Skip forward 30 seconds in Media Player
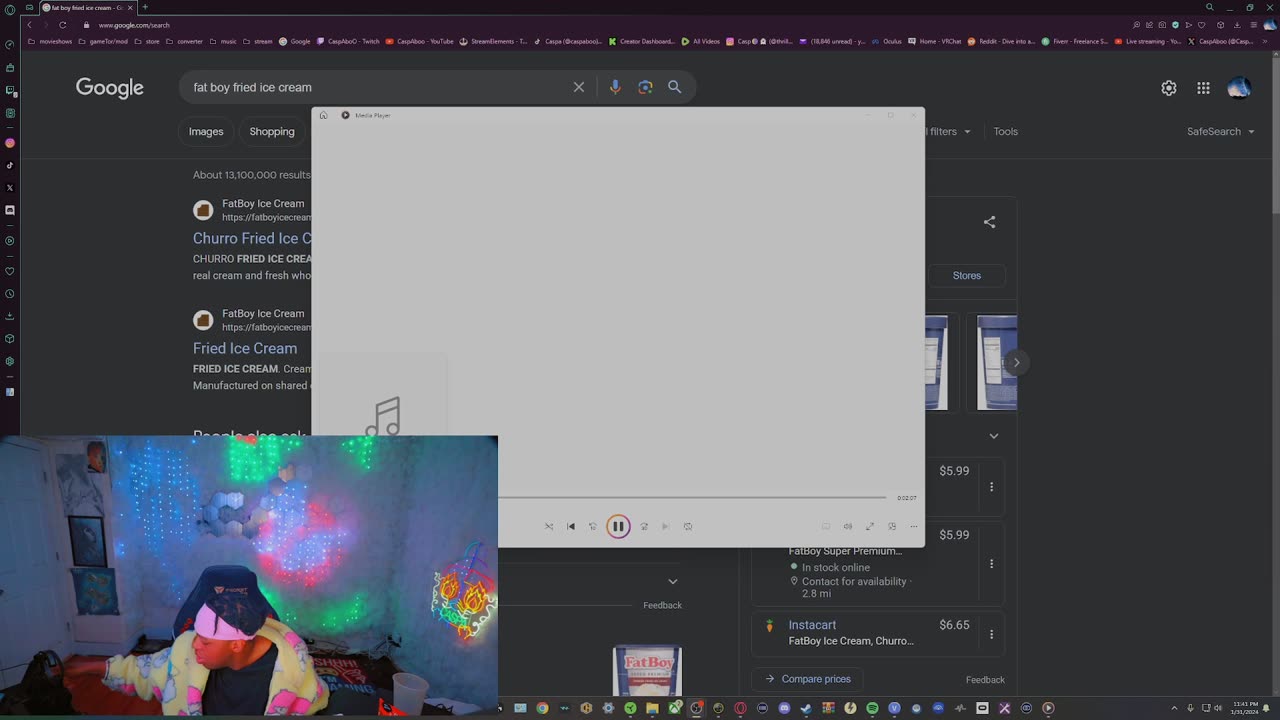This screenshot has height=720, width=1280. (x=644, y=526)
